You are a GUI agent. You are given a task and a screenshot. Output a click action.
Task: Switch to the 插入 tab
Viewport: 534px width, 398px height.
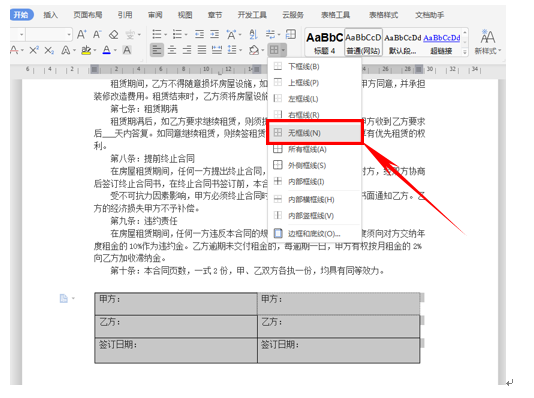tap(50, 15)
